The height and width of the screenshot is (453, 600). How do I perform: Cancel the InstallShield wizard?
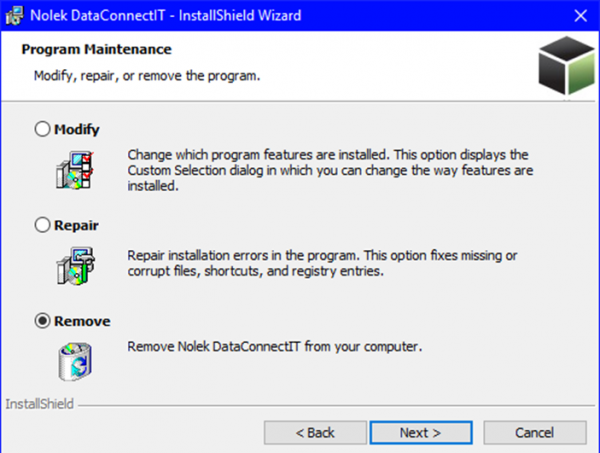pos(535,433)
